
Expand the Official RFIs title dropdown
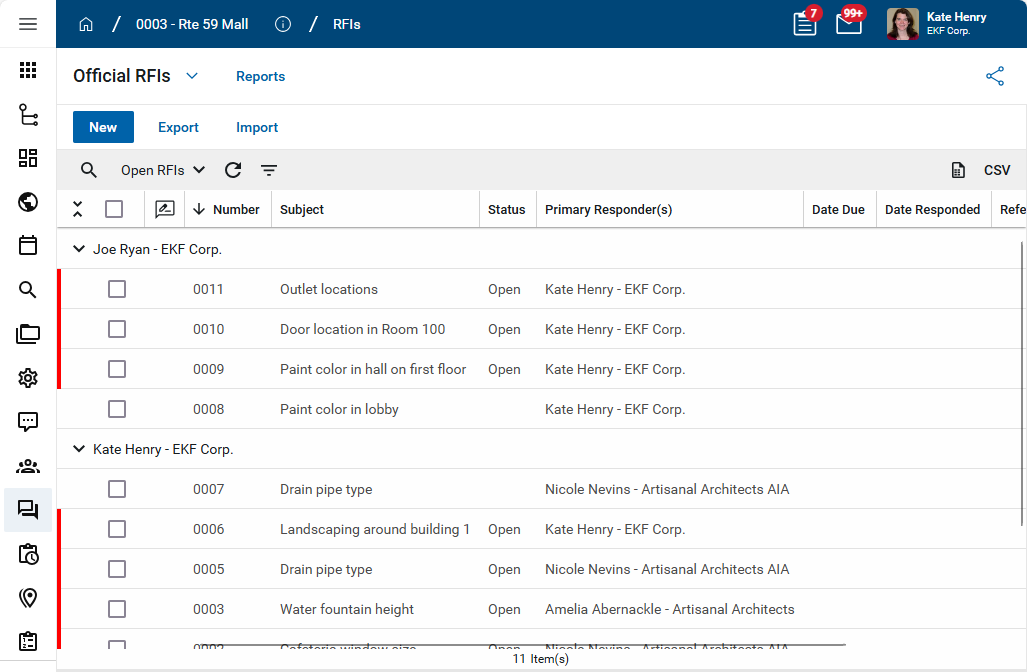(x=192, y=76)
